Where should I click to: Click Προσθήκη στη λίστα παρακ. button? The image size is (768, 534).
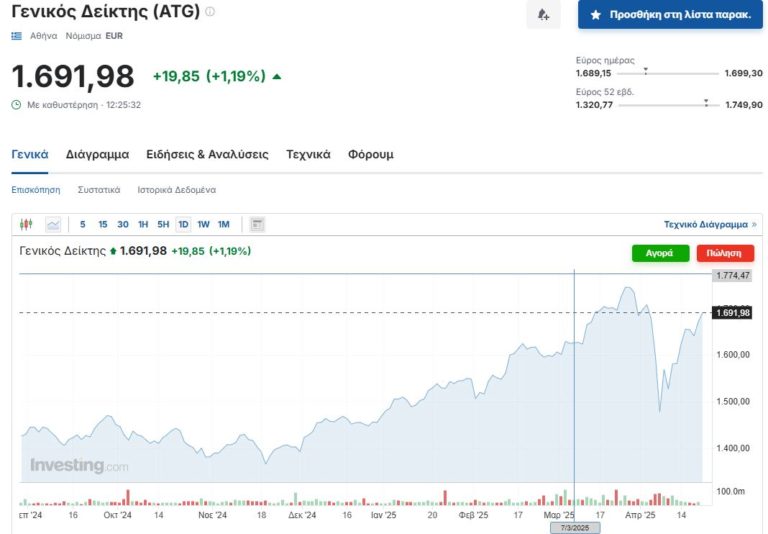670,15
